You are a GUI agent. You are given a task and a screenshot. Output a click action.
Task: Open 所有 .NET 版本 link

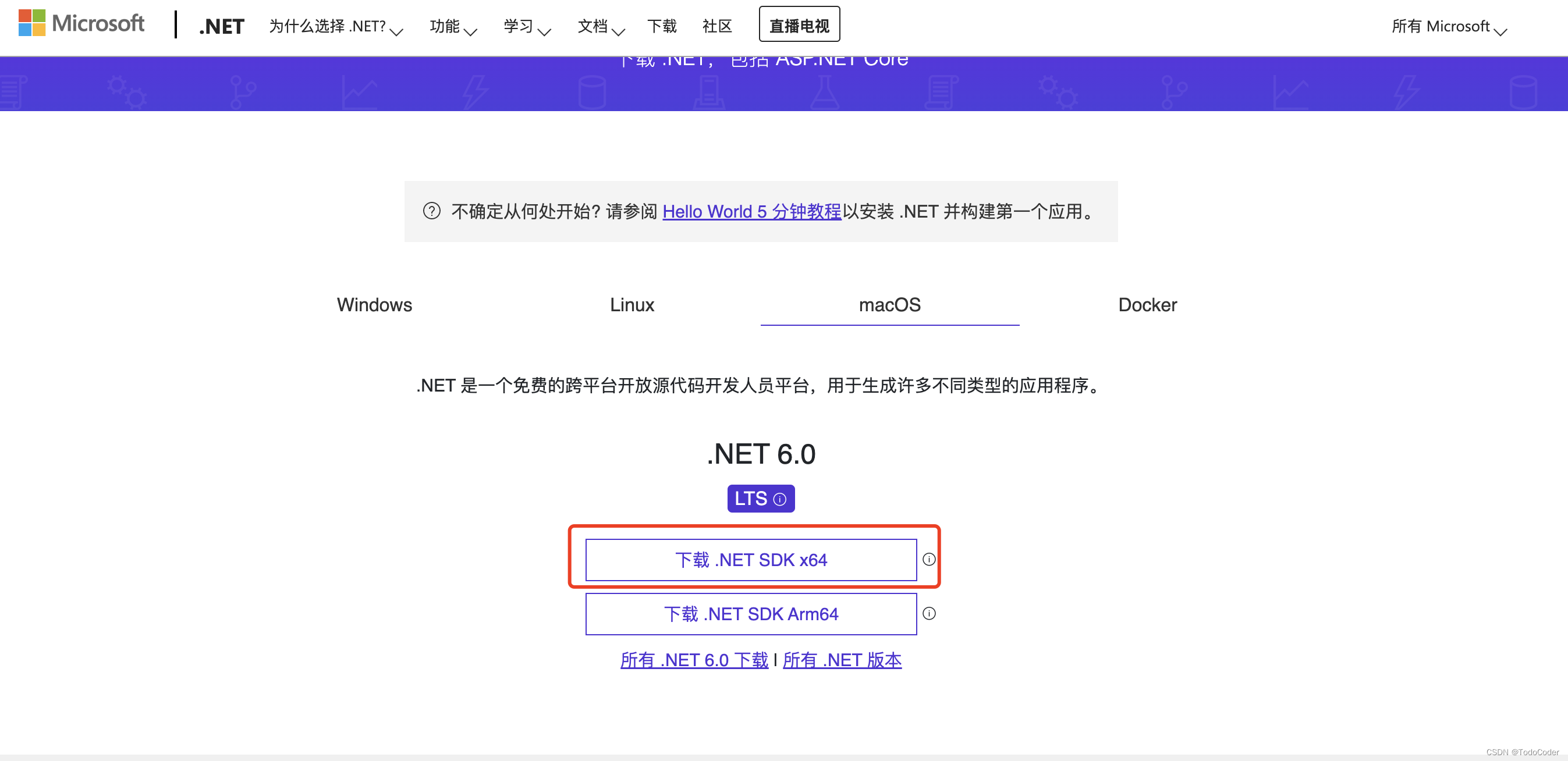pos(842,659)
